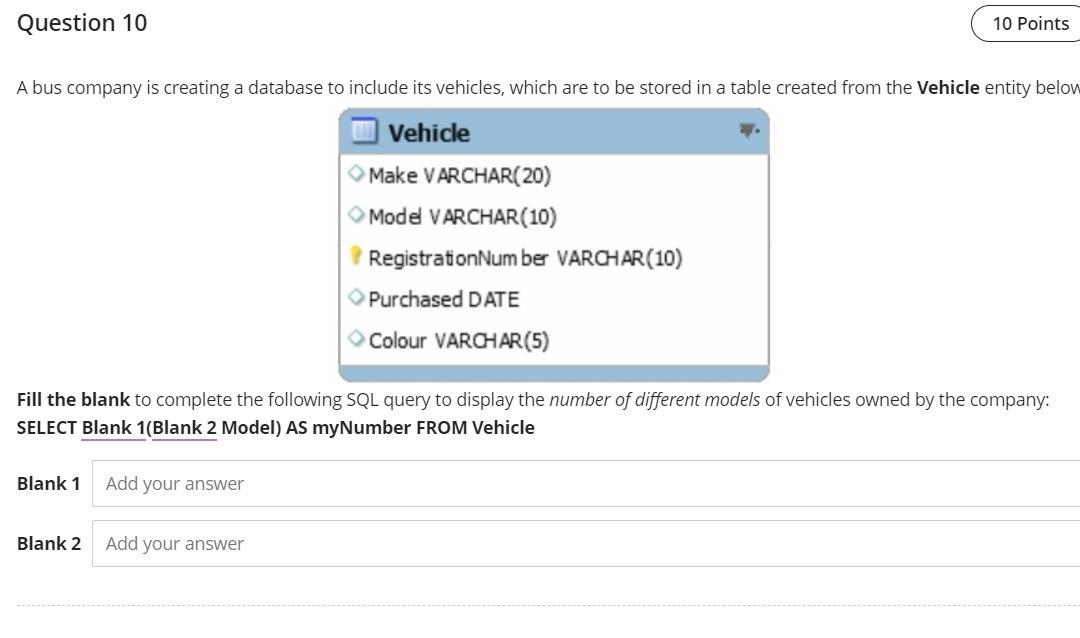Select the Purchased DATE attribute row
This screenshot has height=638, width=1080.
[x=443, y=298]
